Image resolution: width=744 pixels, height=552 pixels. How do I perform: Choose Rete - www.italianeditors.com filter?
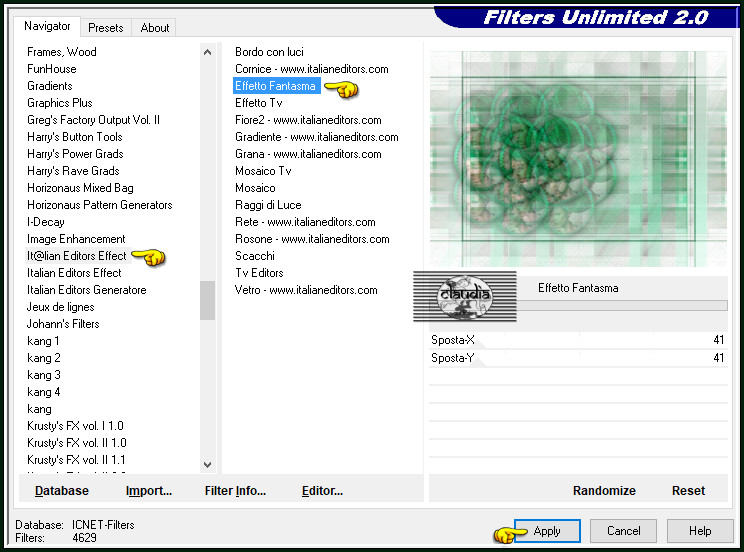click(305, 222)
